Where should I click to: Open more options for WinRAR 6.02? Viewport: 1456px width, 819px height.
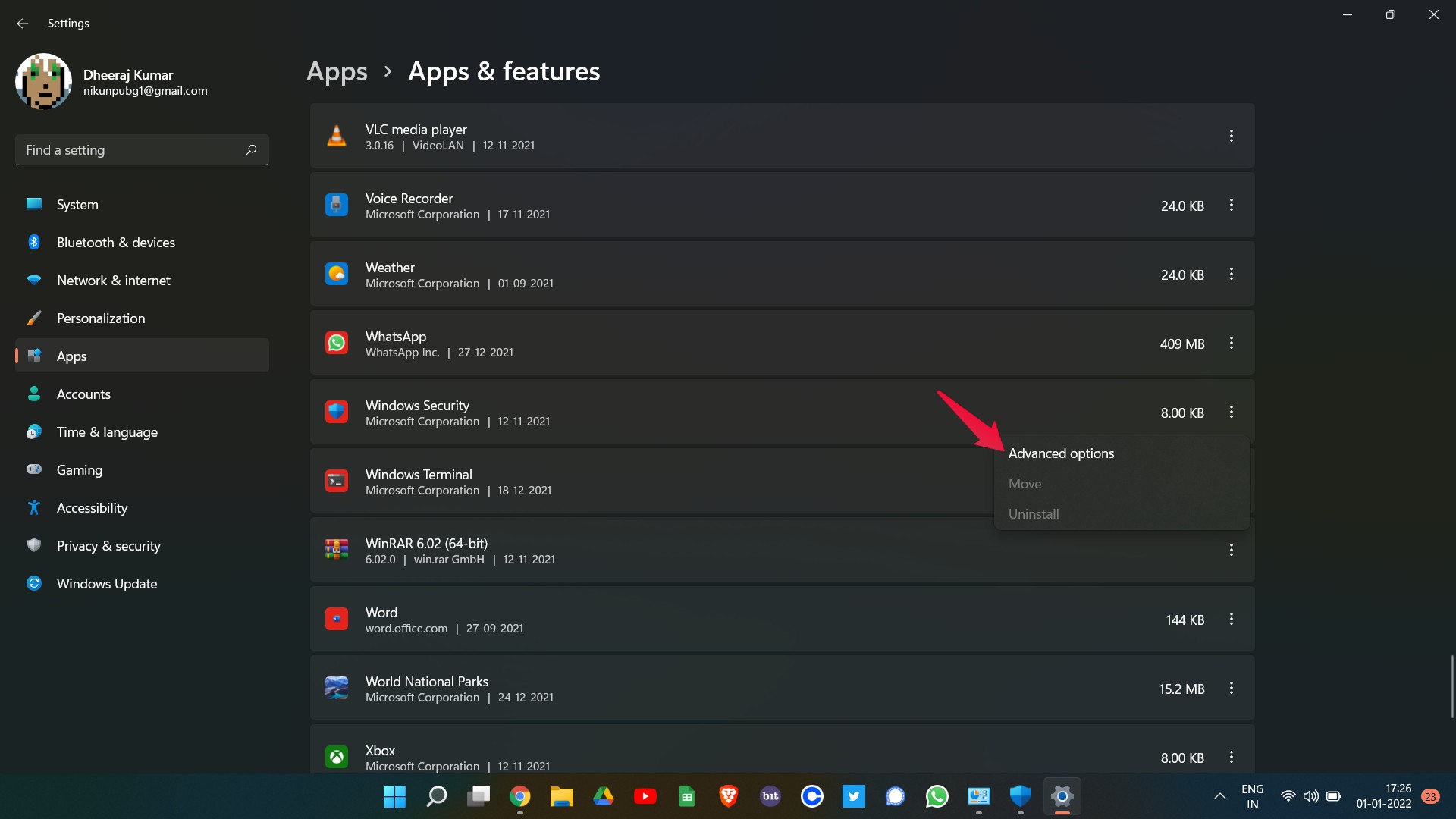1232,550
